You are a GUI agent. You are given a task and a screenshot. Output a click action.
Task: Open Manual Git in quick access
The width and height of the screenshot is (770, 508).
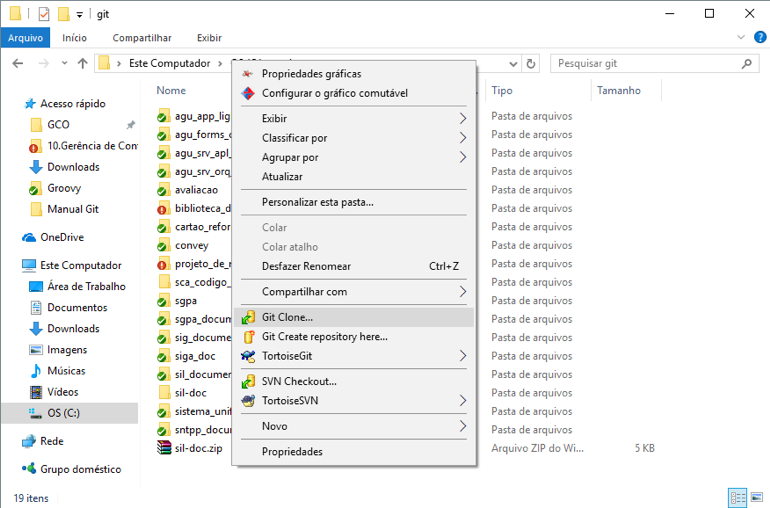73,209
